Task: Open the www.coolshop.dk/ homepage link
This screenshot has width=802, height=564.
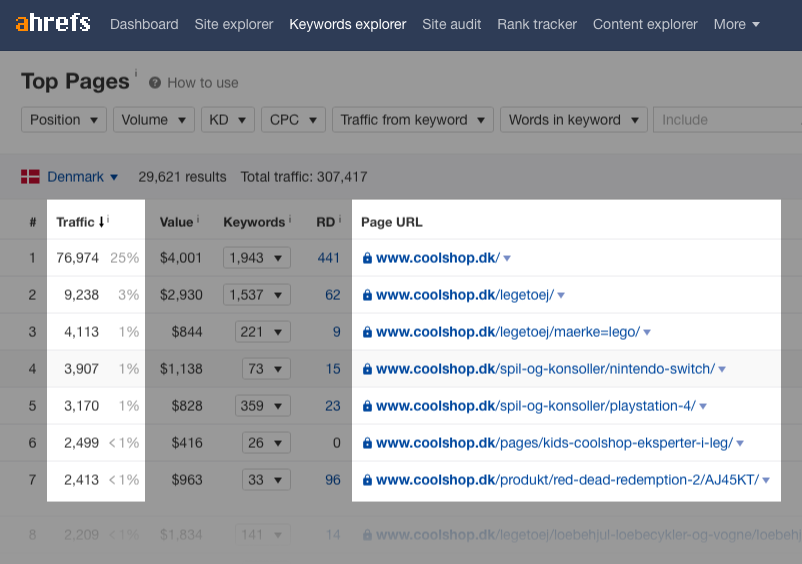Action: pos(438,258)
